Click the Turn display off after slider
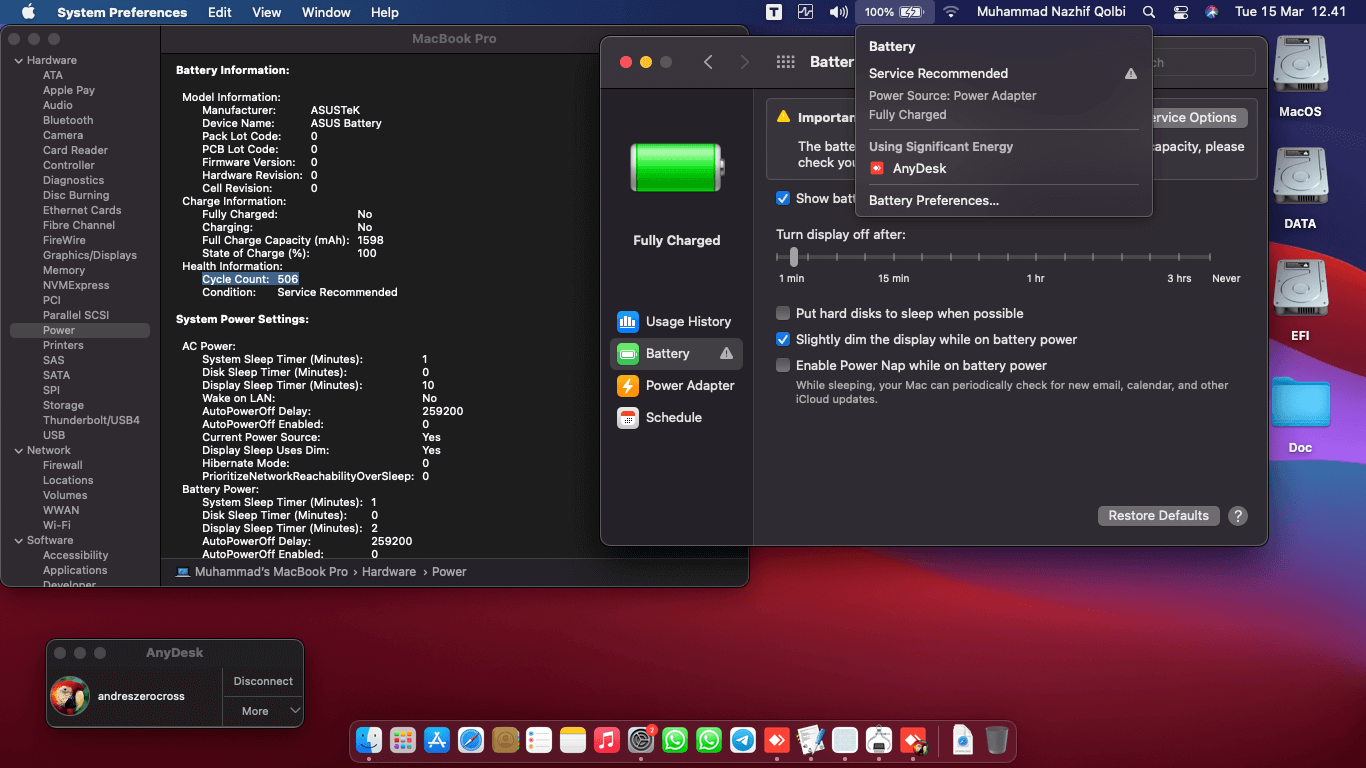Viewport: 1366px width, 768px height. click(794, 257)
